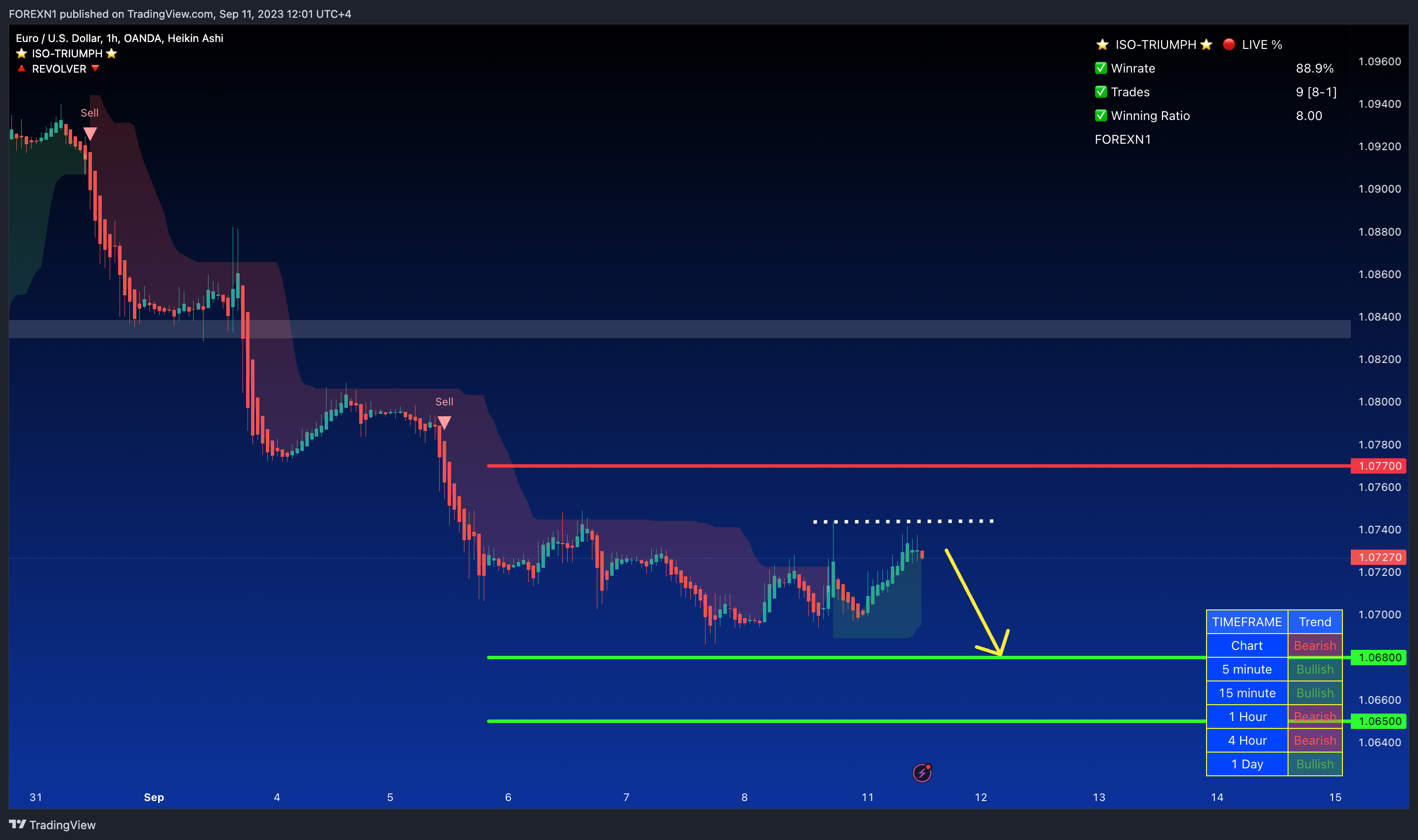Image resolution: width=1418 pixels, height=840 pixels.
Task: Click the Bearish cell for 4 Hour
Action: coord(1315,740)
